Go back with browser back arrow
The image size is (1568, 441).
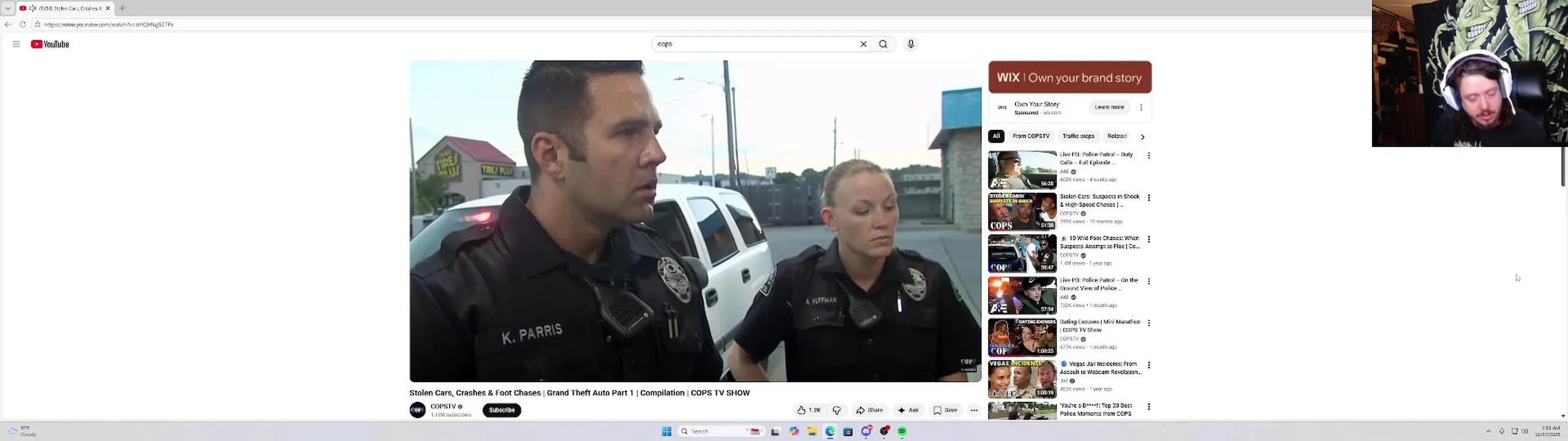pyautogui.click(x=7, y=24)
